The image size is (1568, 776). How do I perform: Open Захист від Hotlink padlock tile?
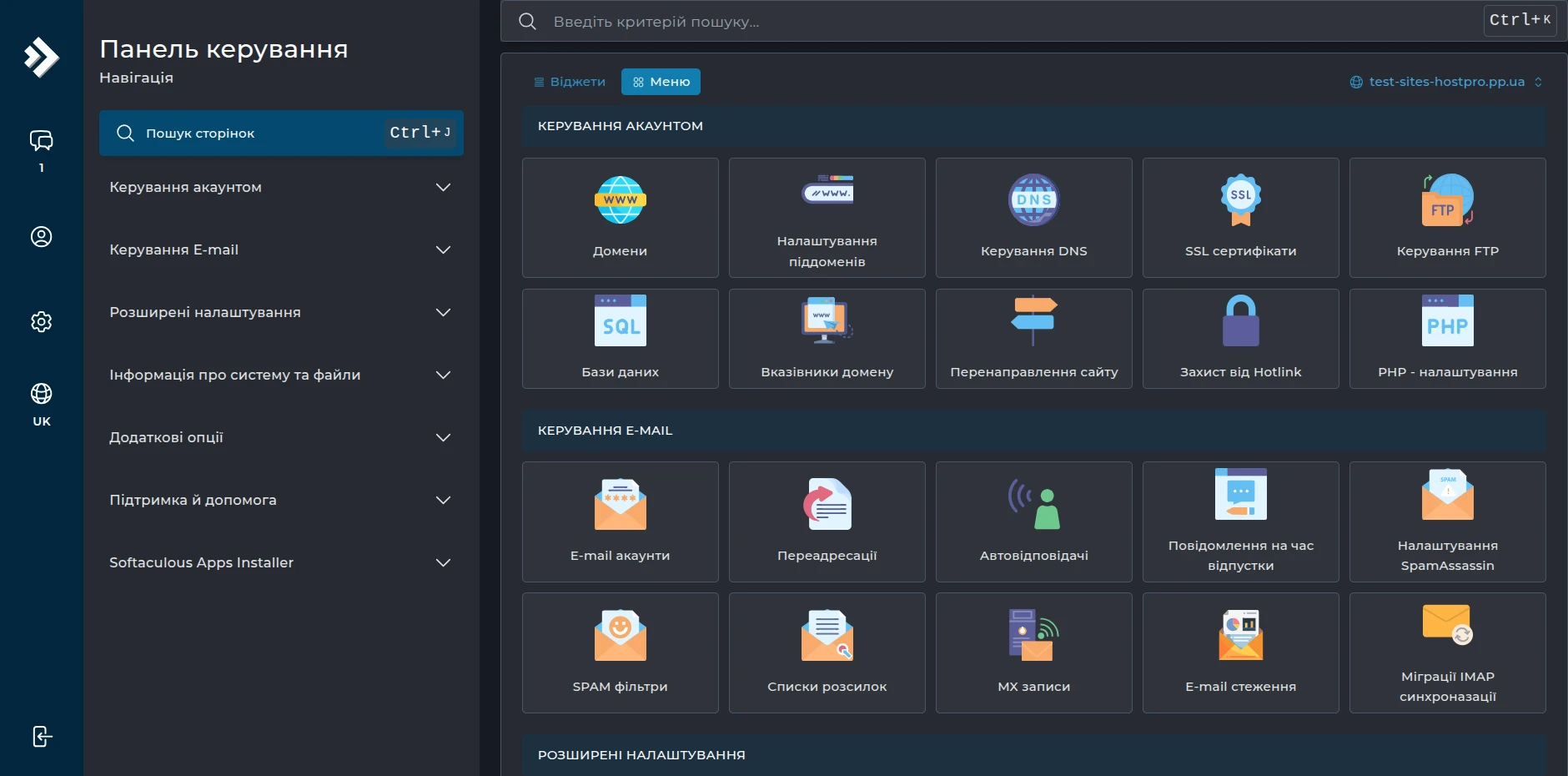1240,339
